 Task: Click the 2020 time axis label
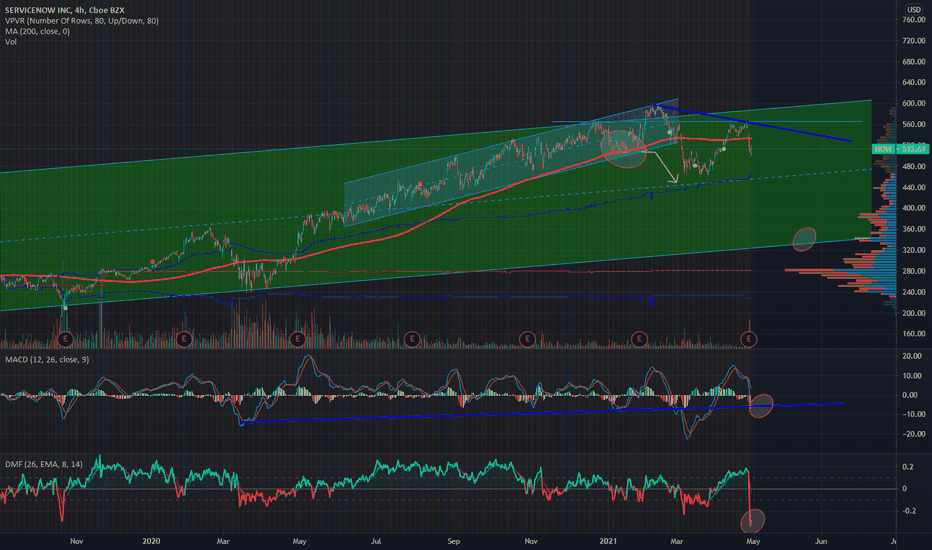151,541
